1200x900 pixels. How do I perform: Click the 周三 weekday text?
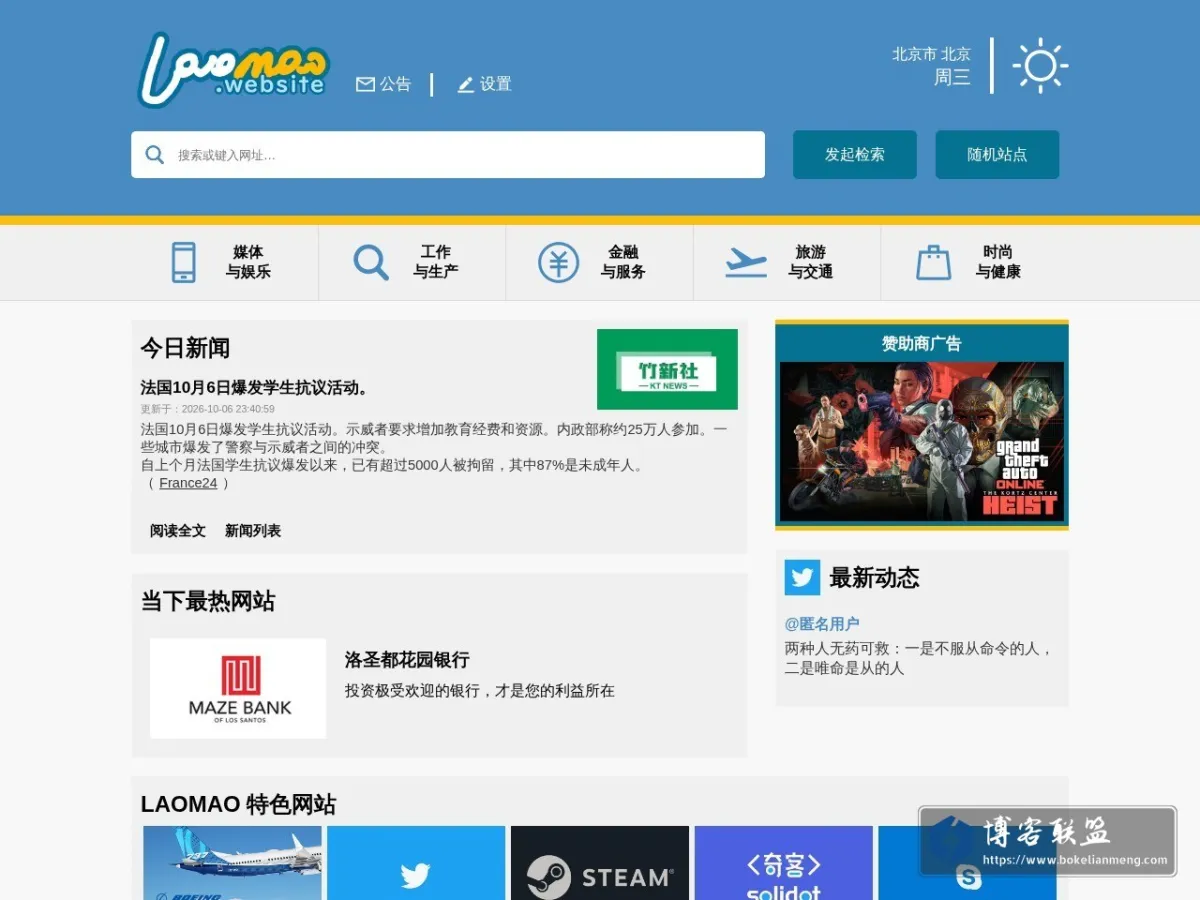(x=952, y=77)
